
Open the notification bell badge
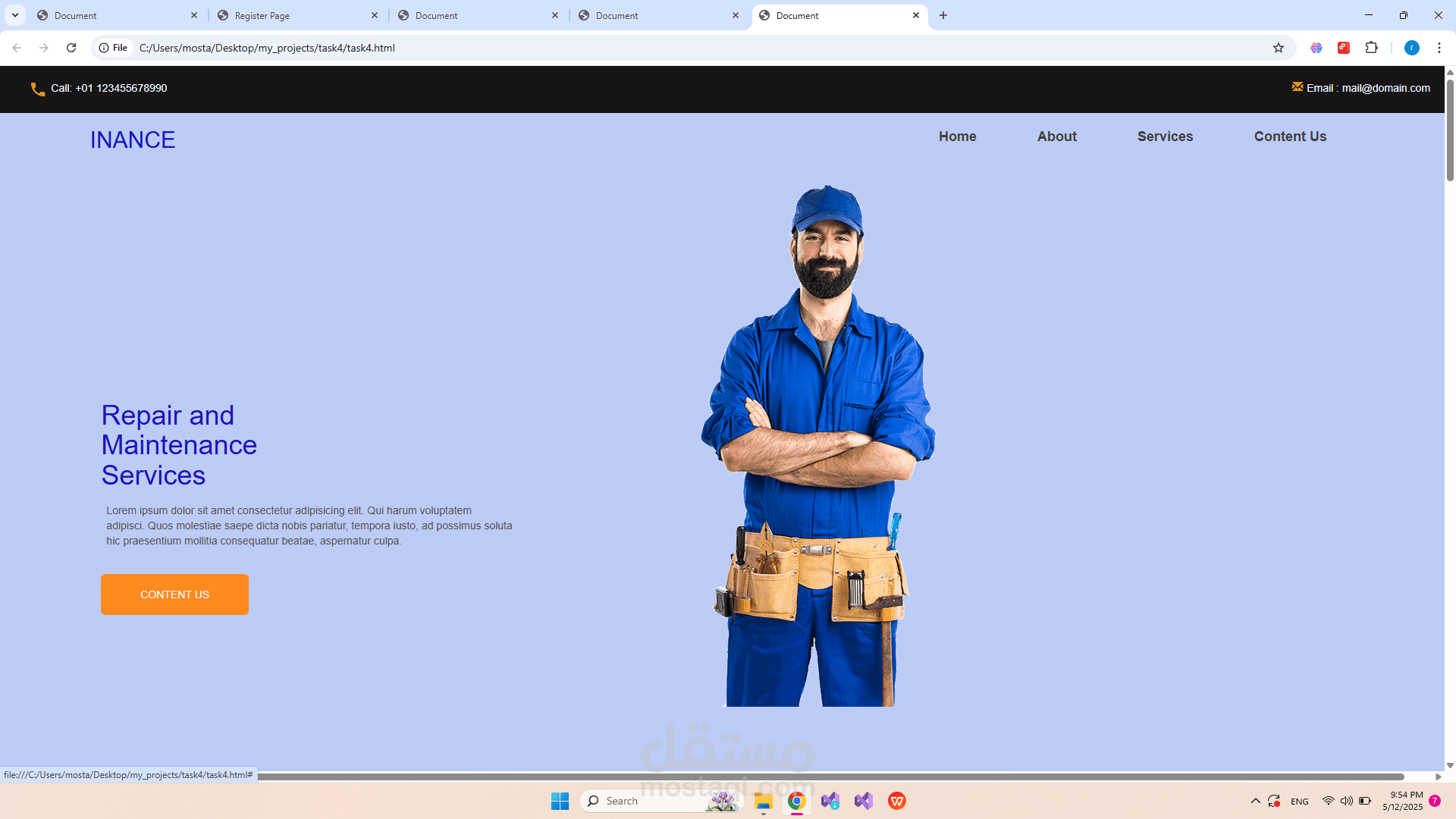[x=1435, y=801]
